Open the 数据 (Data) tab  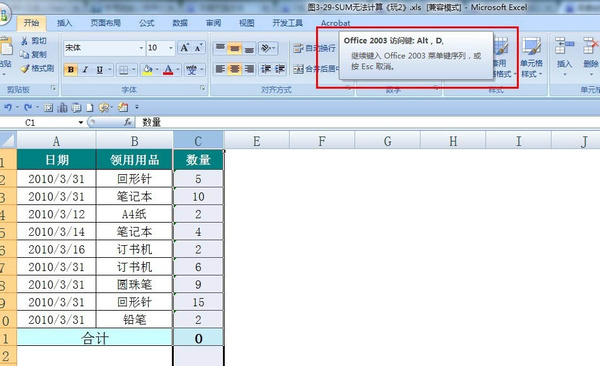180,23
